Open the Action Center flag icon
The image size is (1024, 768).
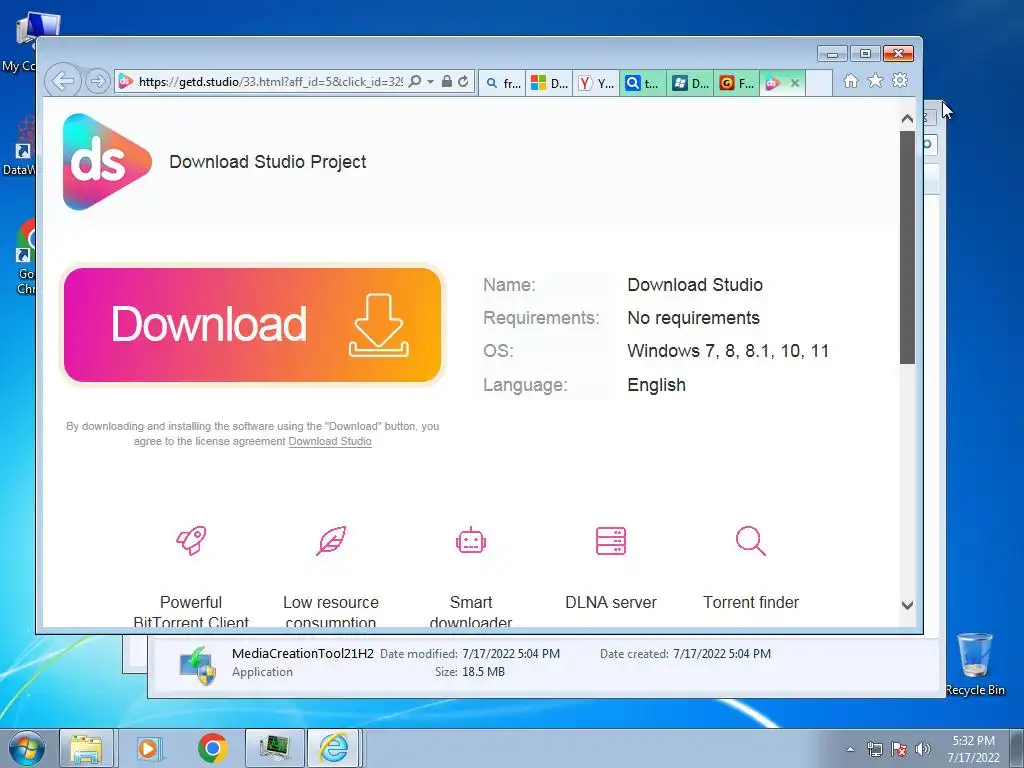(899, 749)
